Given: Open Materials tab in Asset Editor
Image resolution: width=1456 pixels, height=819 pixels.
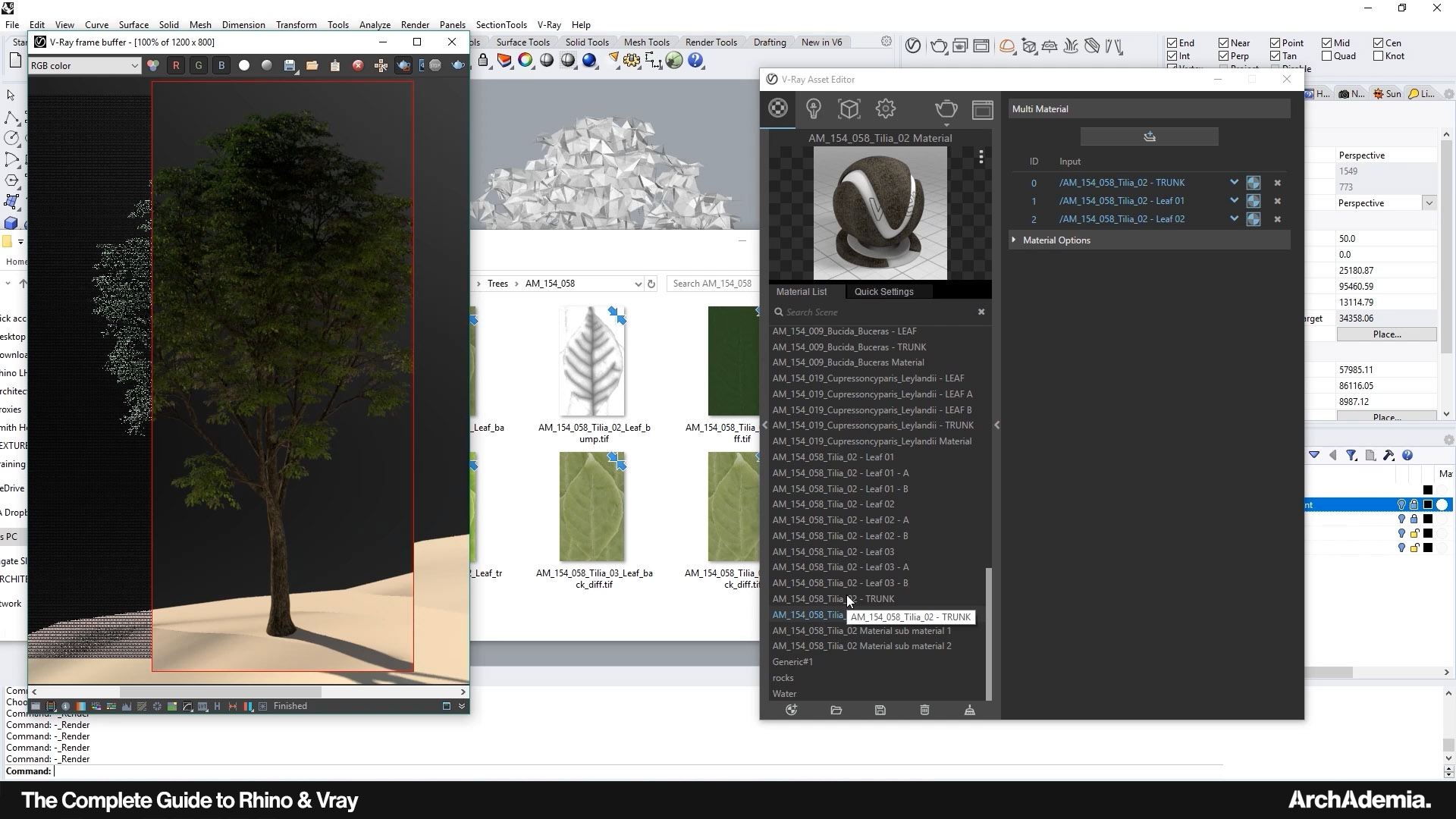Looking at the screenshot, I should click(x=777, y=108).
